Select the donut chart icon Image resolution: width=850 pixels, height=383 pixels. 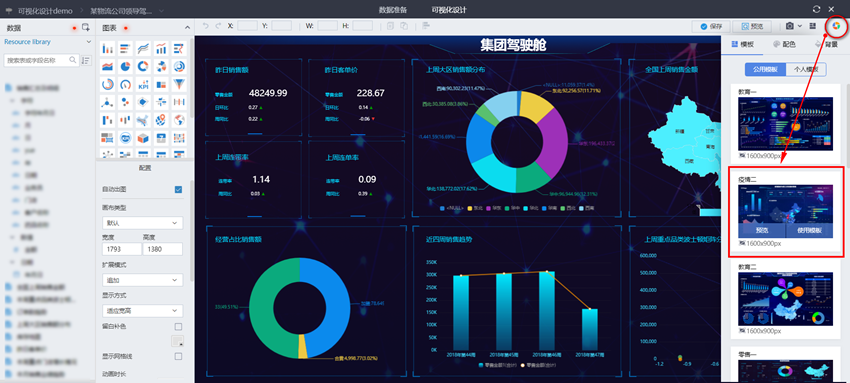pos(143,67)
